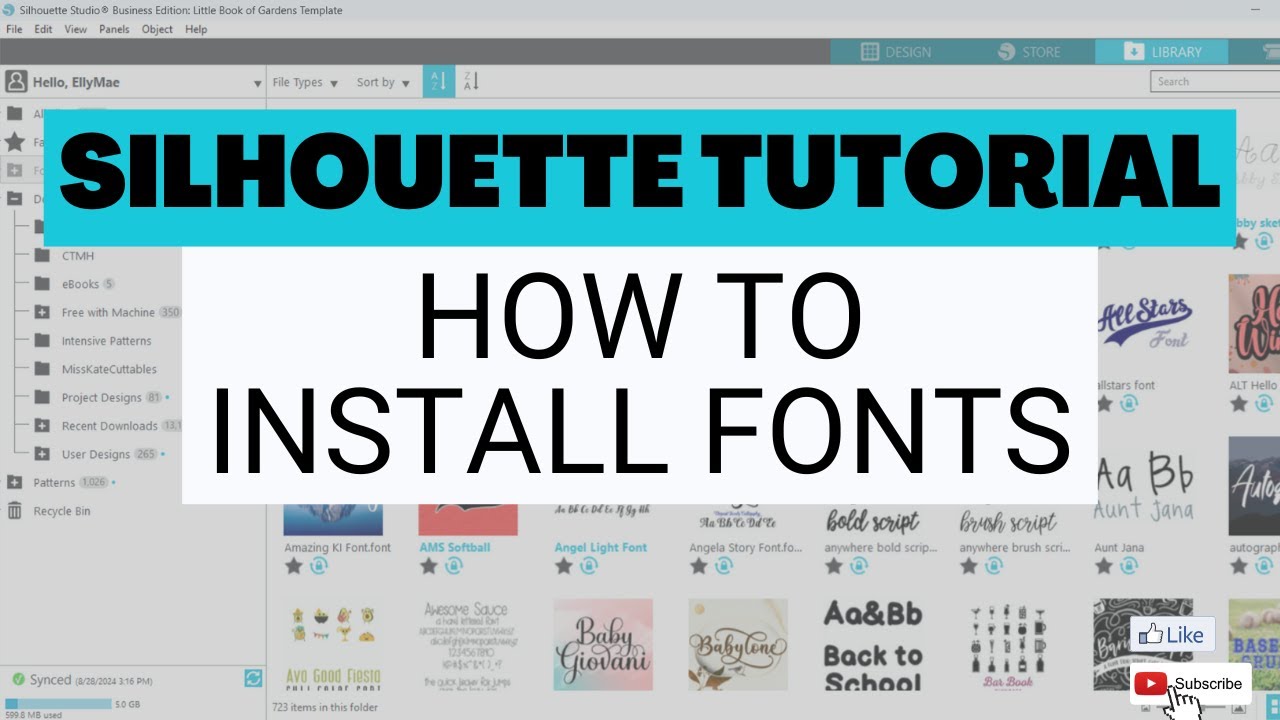Select the Awesome Sauce font thumbnail
This screenshot has width=1280, height=720.
(x=466, y=644)
